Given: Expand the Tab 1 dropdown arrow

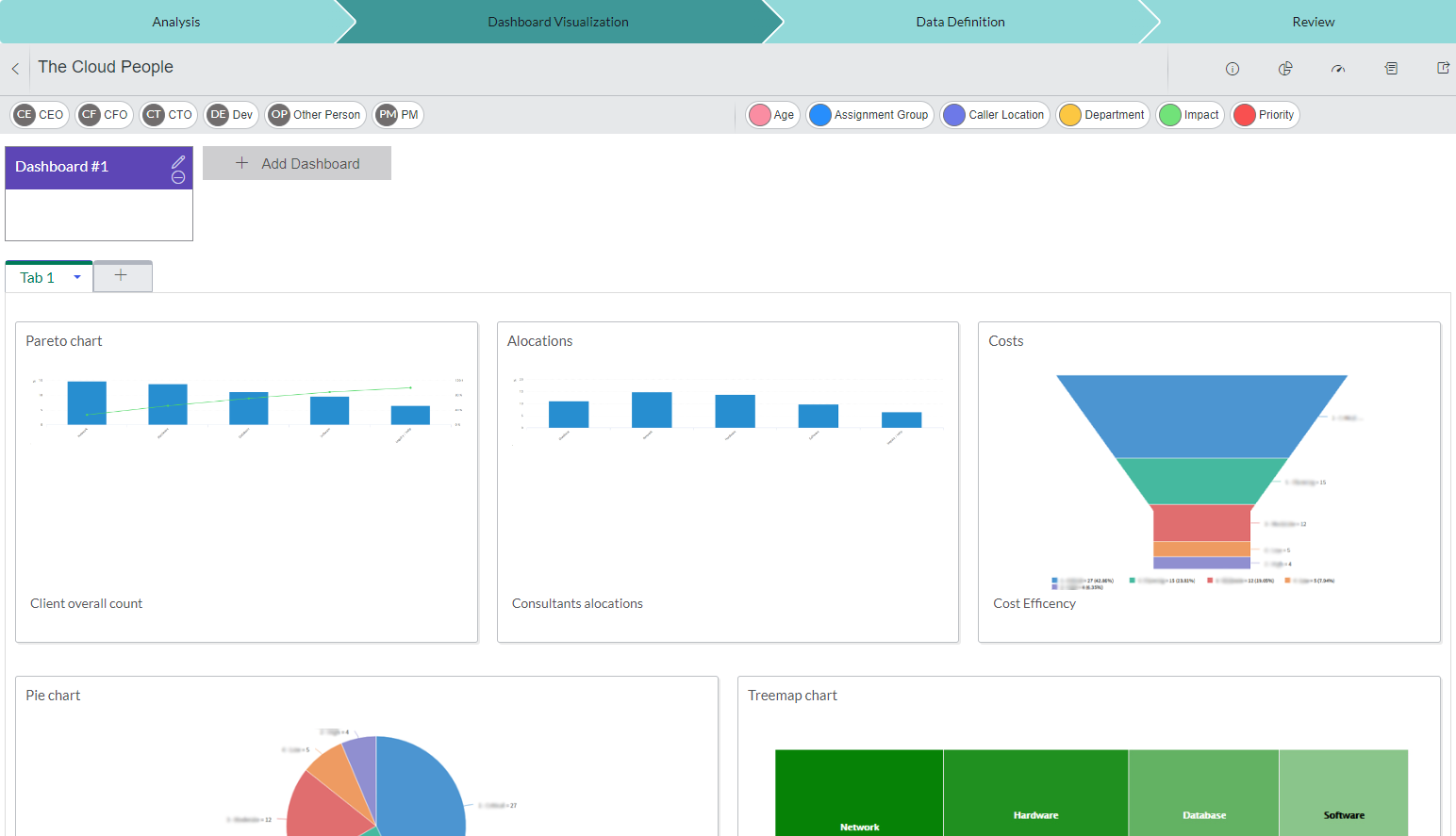Looking at the screenshot, I should [77, 277].
